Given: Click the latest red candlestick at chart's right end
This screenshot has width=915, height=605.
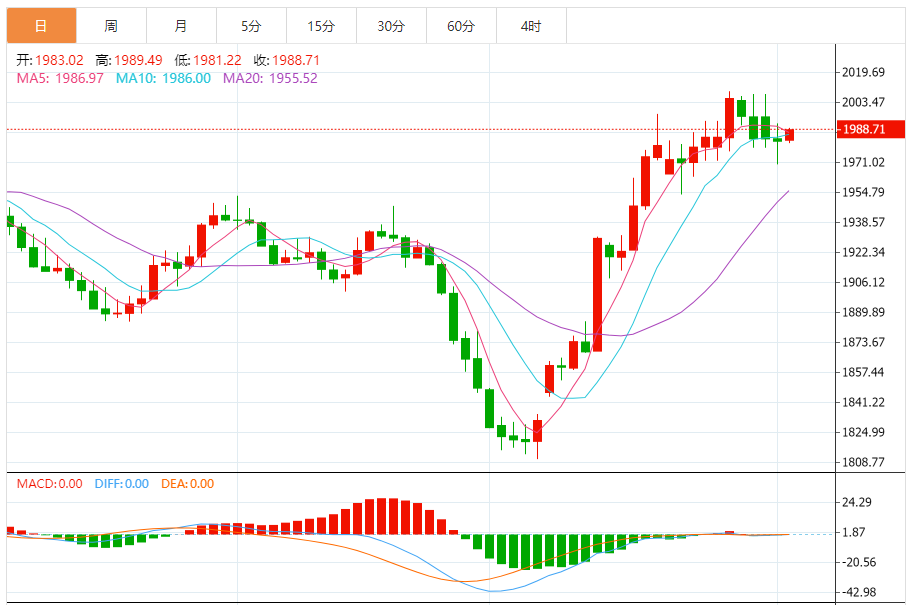Looking at the screenshot, I should coord(790,135).
